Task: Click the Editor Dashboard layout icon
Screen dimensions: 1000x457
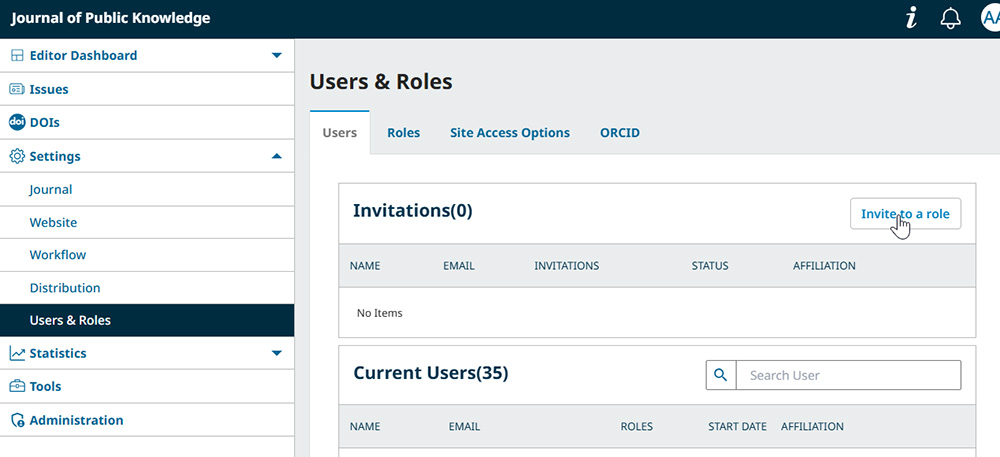Action: pyautogui.click(x=17, y=55)
